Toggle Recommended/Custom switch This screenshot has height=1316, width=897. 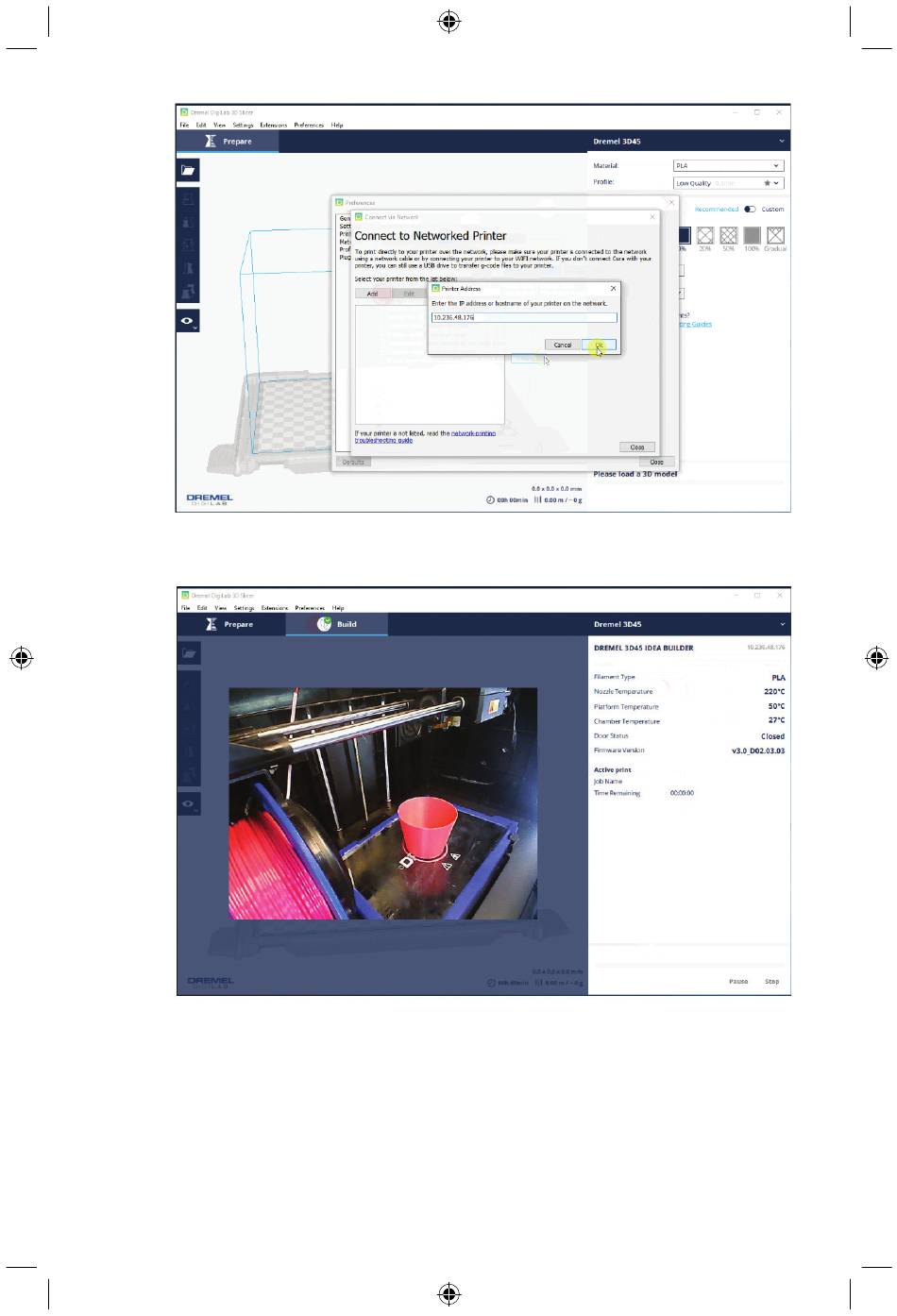click(750, 210)
